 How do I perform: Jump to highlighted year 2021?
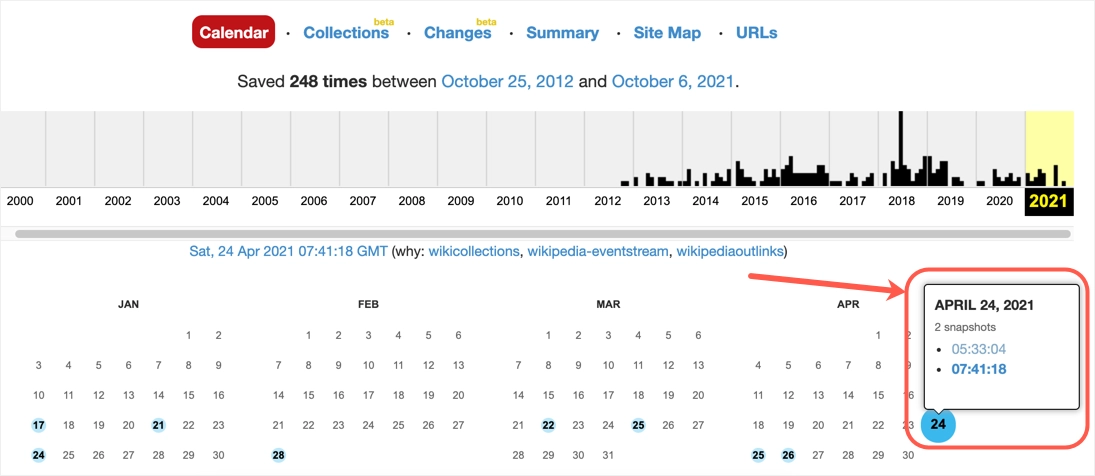[x=1049, y=200]
